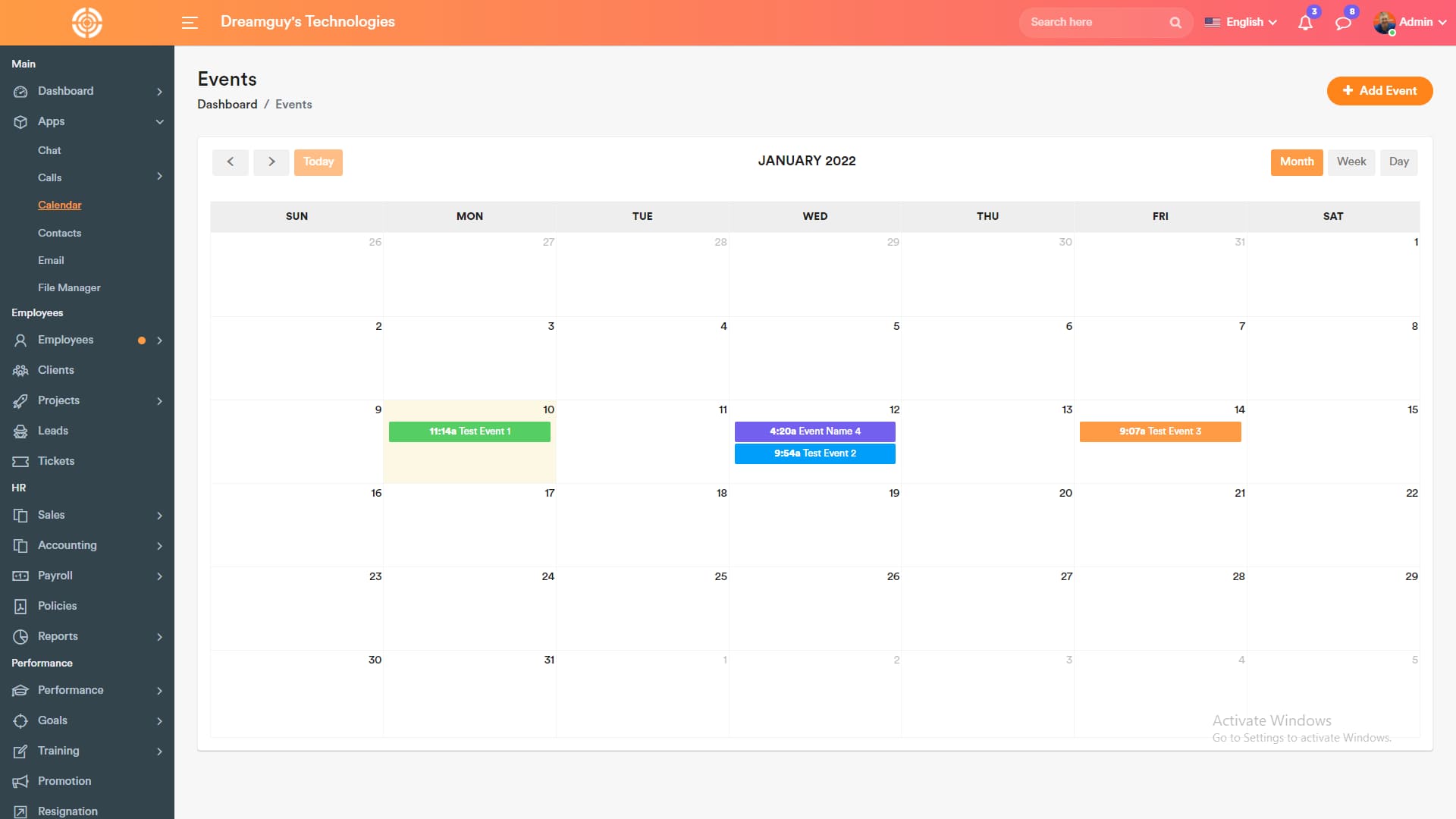This screenshot has width=1456, height=819.
Task: Open Clients from the sidebar
Action: tap(56, 370)
